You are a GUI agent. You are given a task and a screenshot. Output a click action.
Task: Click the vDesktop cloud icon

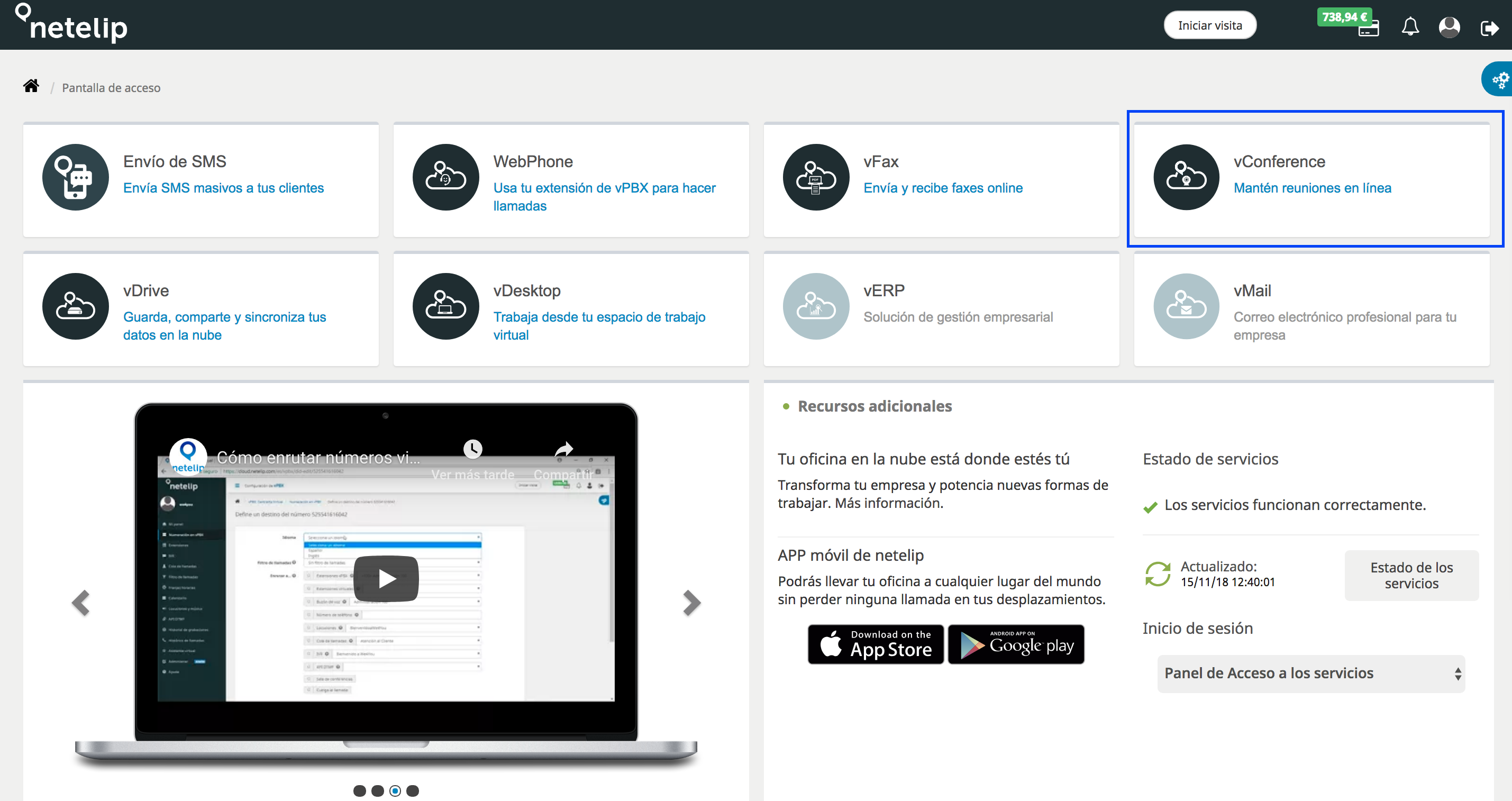(x=445, y=306)
